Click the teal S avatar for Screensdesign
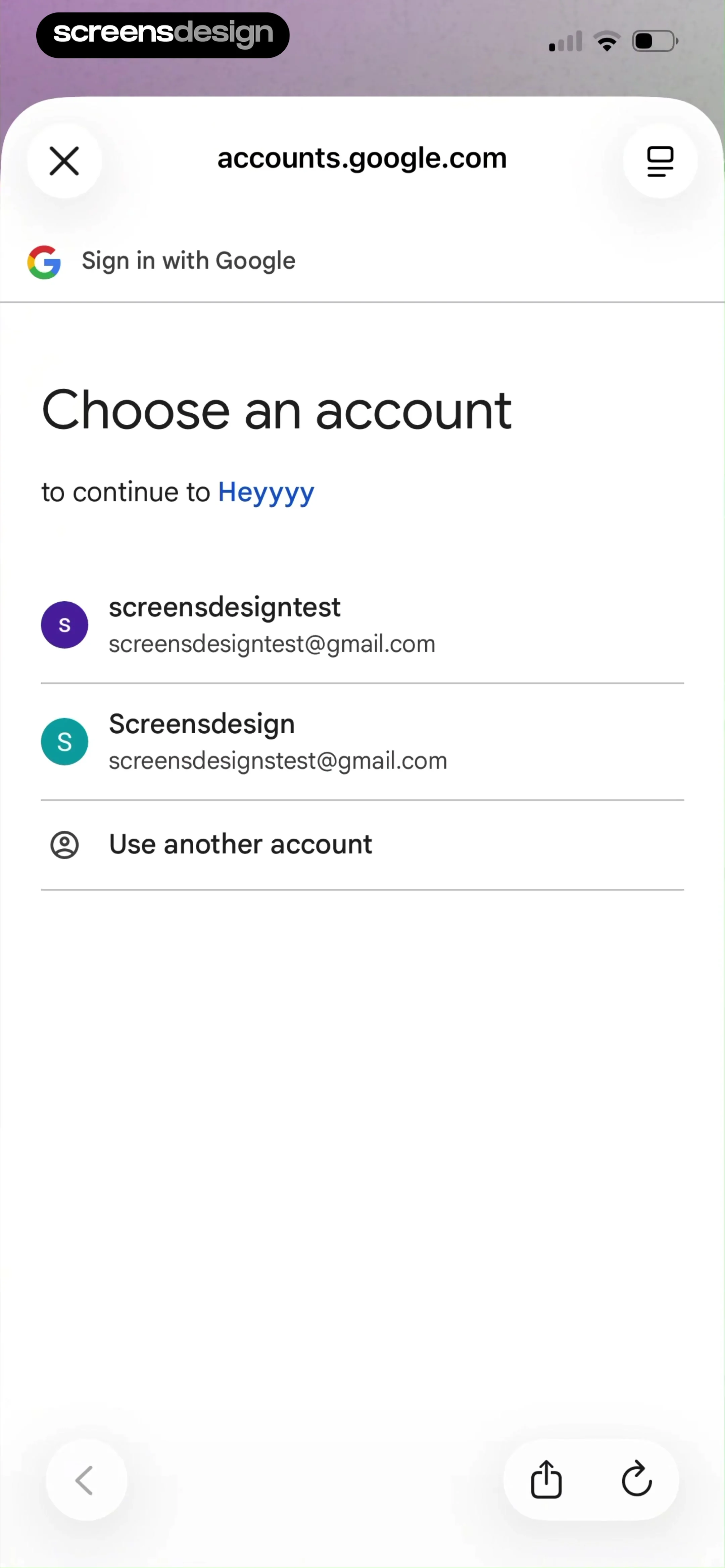Viewport: 725px width, 1568px height. point(64,741)
